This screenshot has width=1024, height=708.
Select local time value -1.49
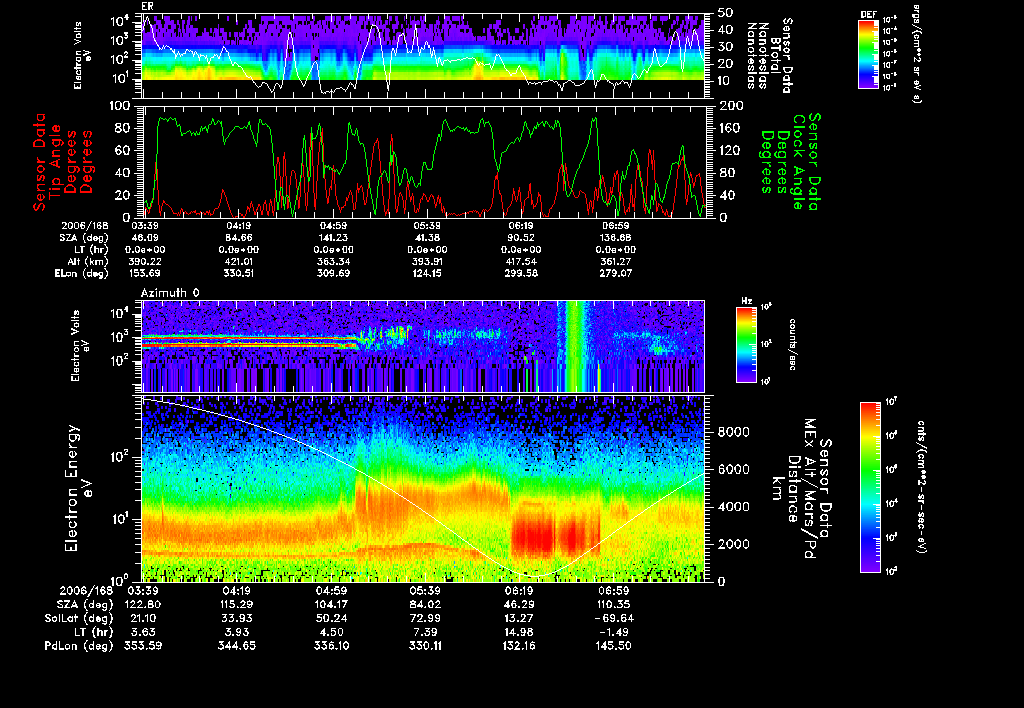pos(613,632)
